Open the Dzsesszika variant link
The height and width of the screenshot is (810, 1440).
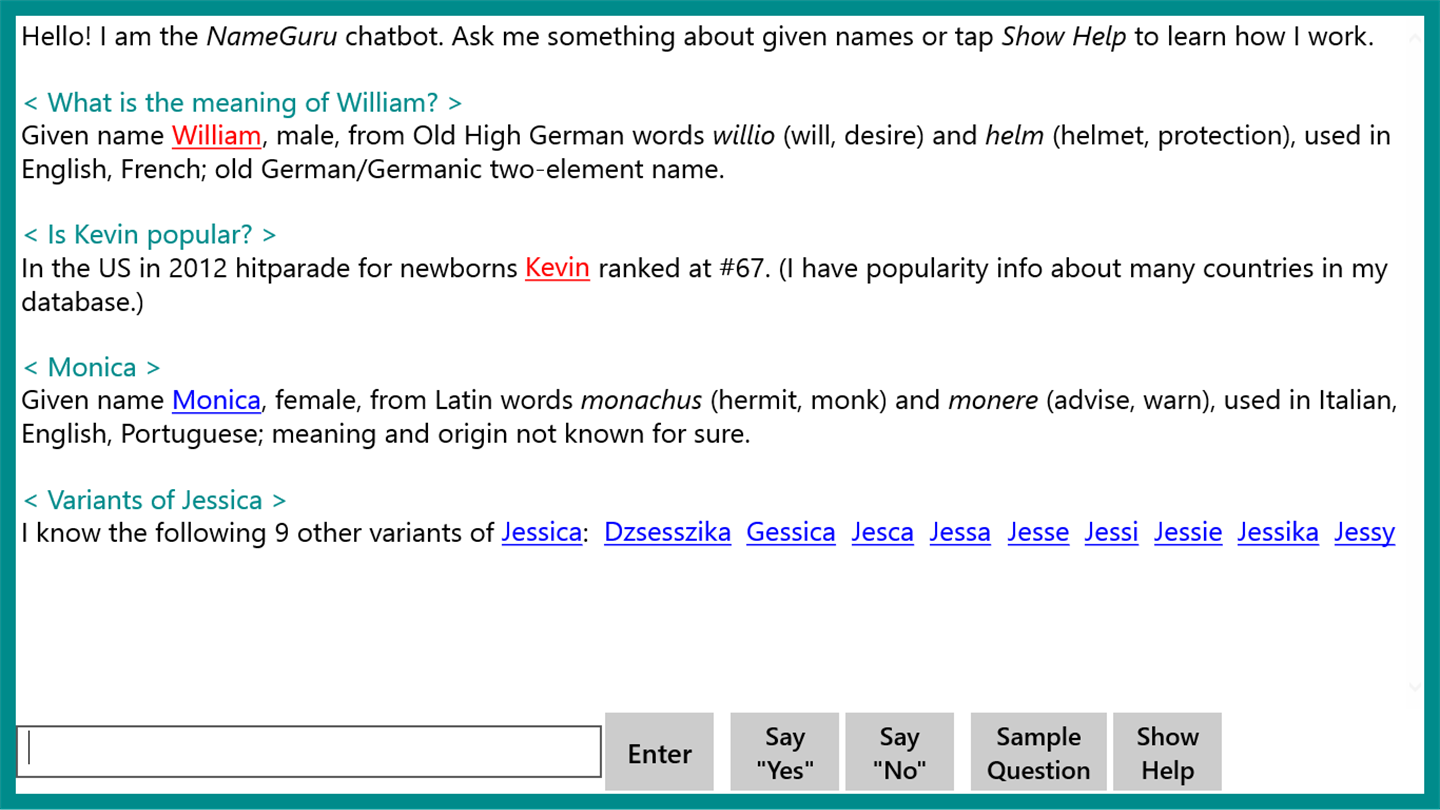pos(667,533)
